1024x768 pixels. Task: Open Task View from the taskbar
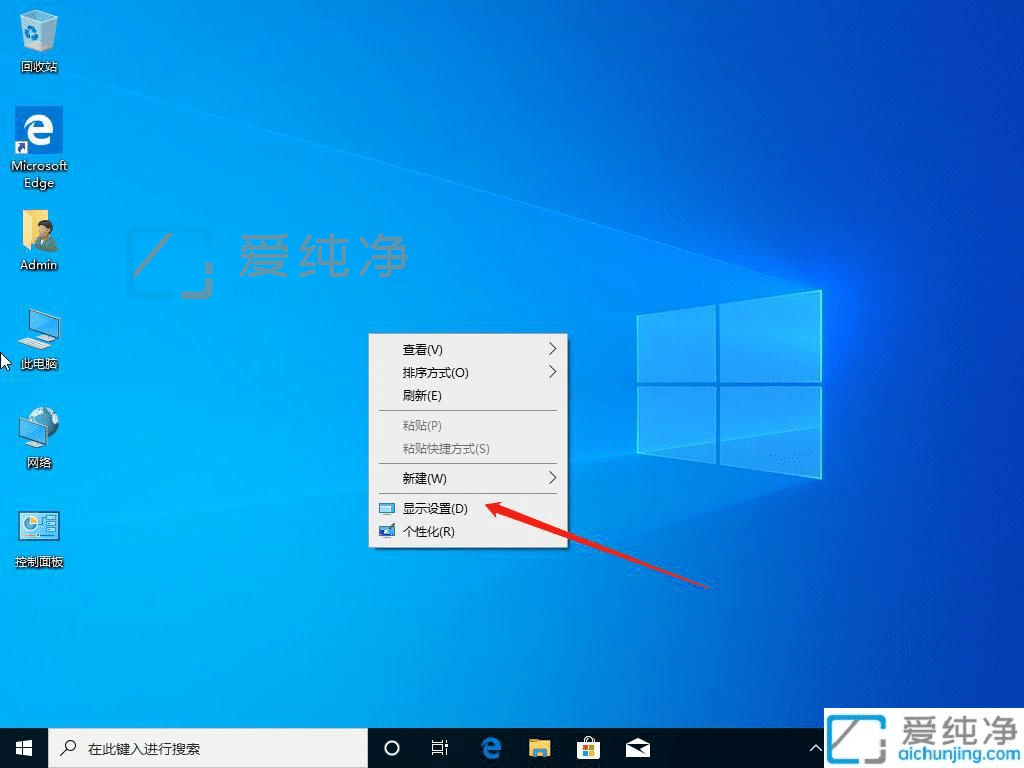pos(440,747)
